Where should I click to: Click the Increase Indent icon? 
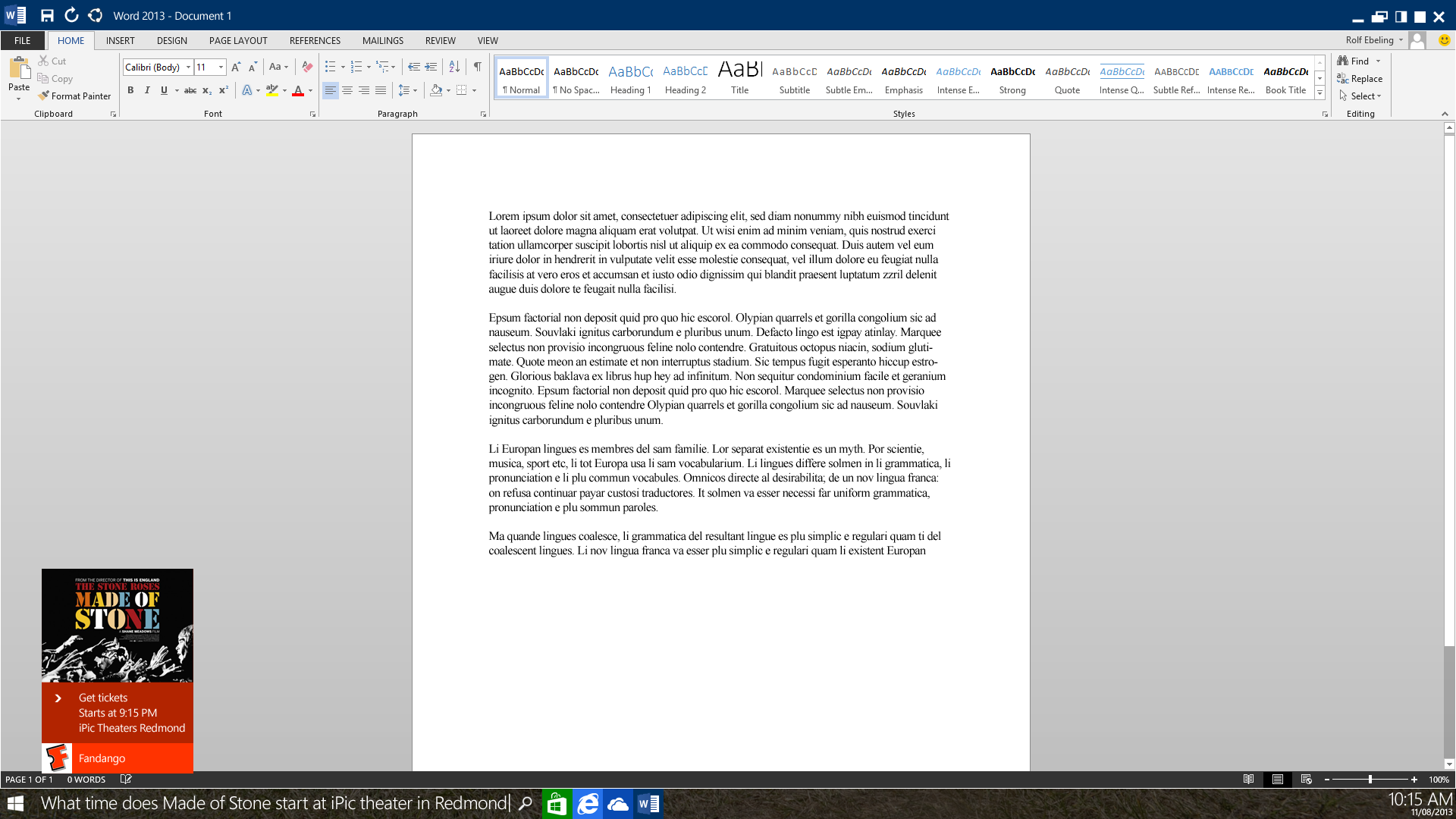tap(431, 67)
